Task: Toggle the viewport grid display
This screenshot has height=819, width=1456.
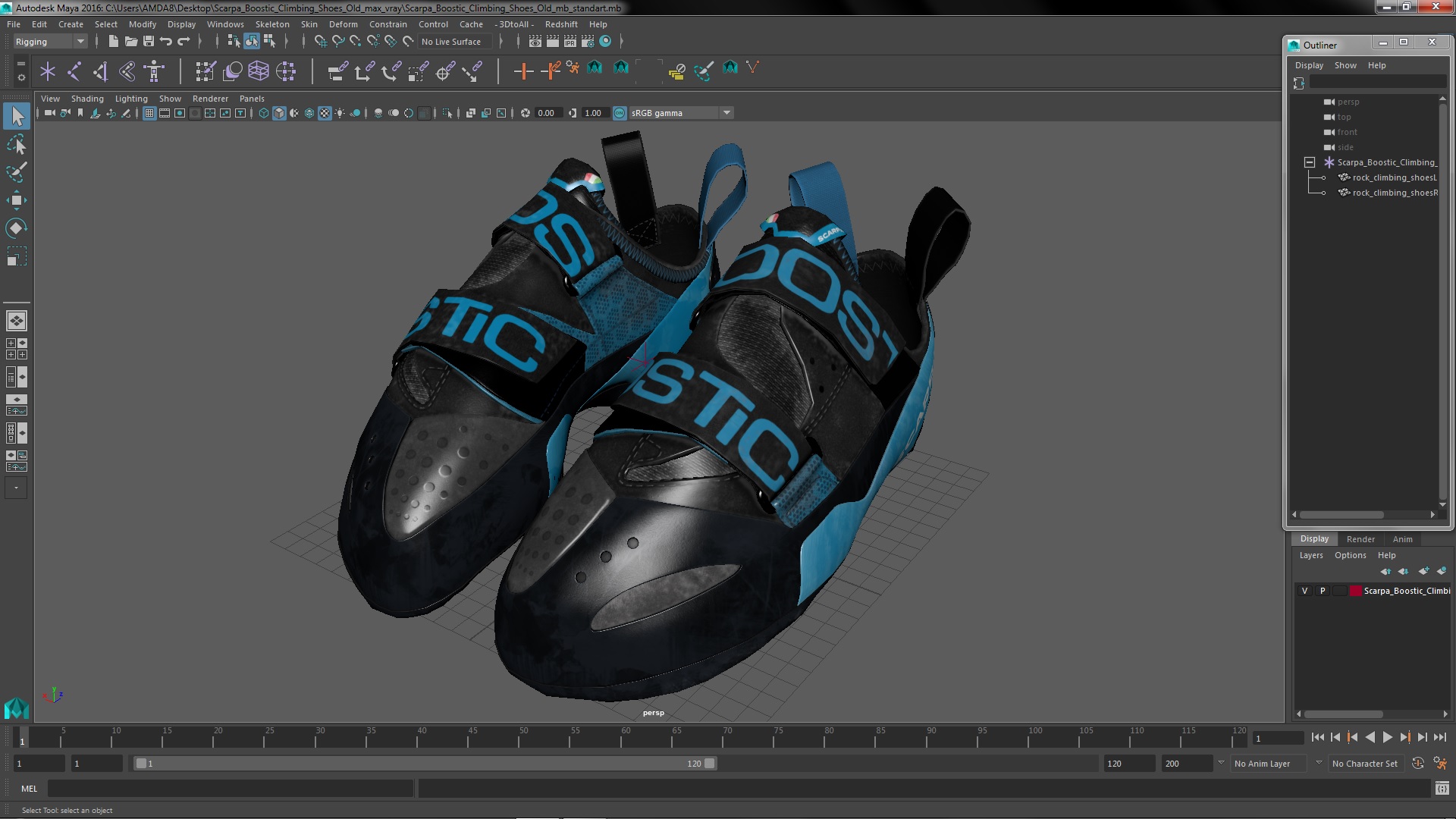Action: pos(149,113)
